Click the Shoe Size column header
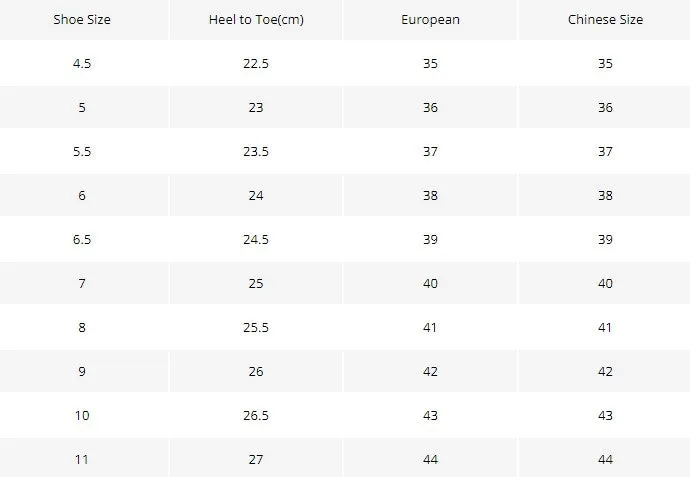The width and height of the screenshot is (690, 477). tap(82, 19)
